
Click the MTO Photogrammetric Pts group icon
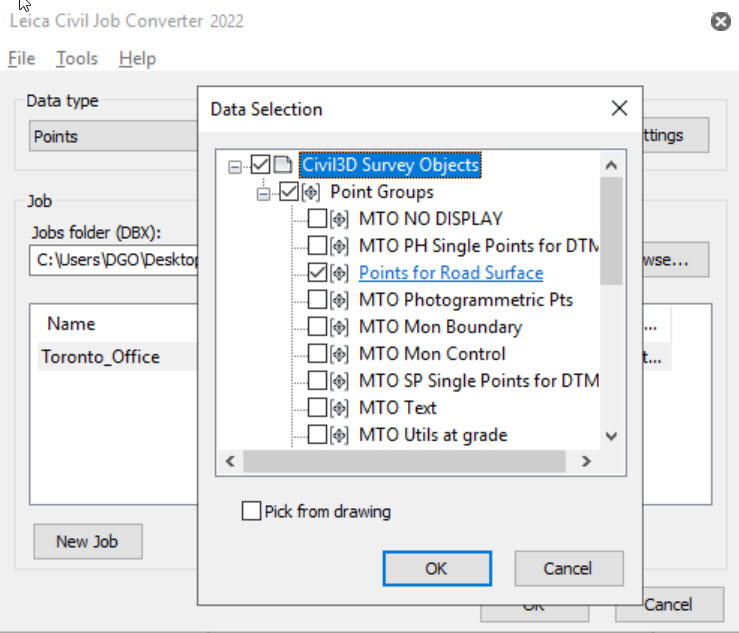tap(340, 299)
